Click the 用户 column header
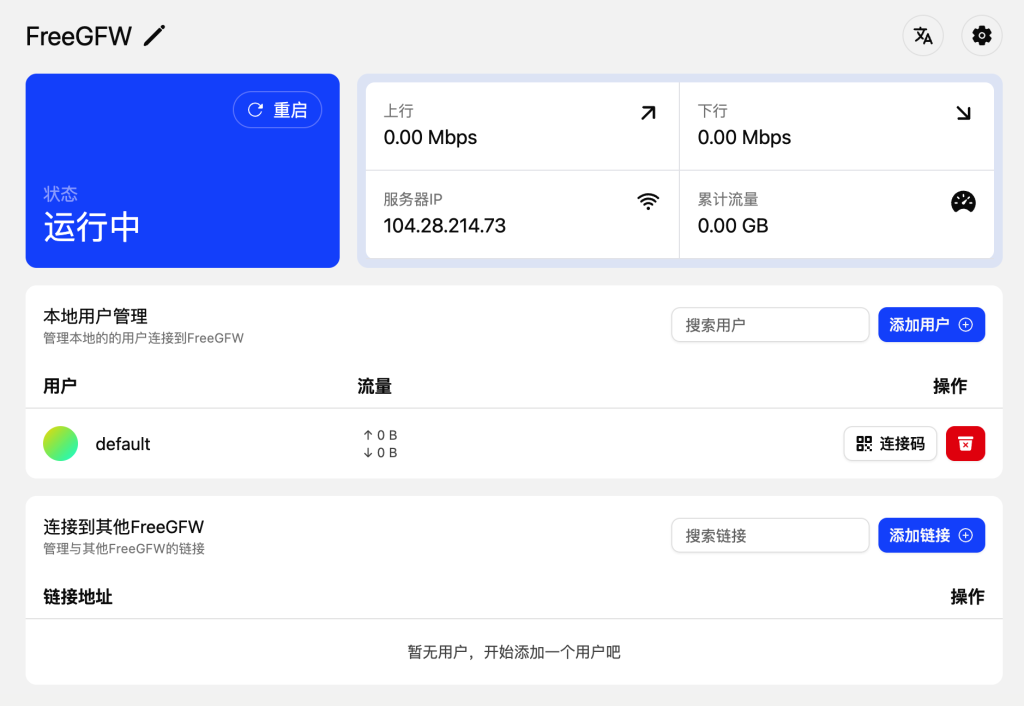 (60, 386)
